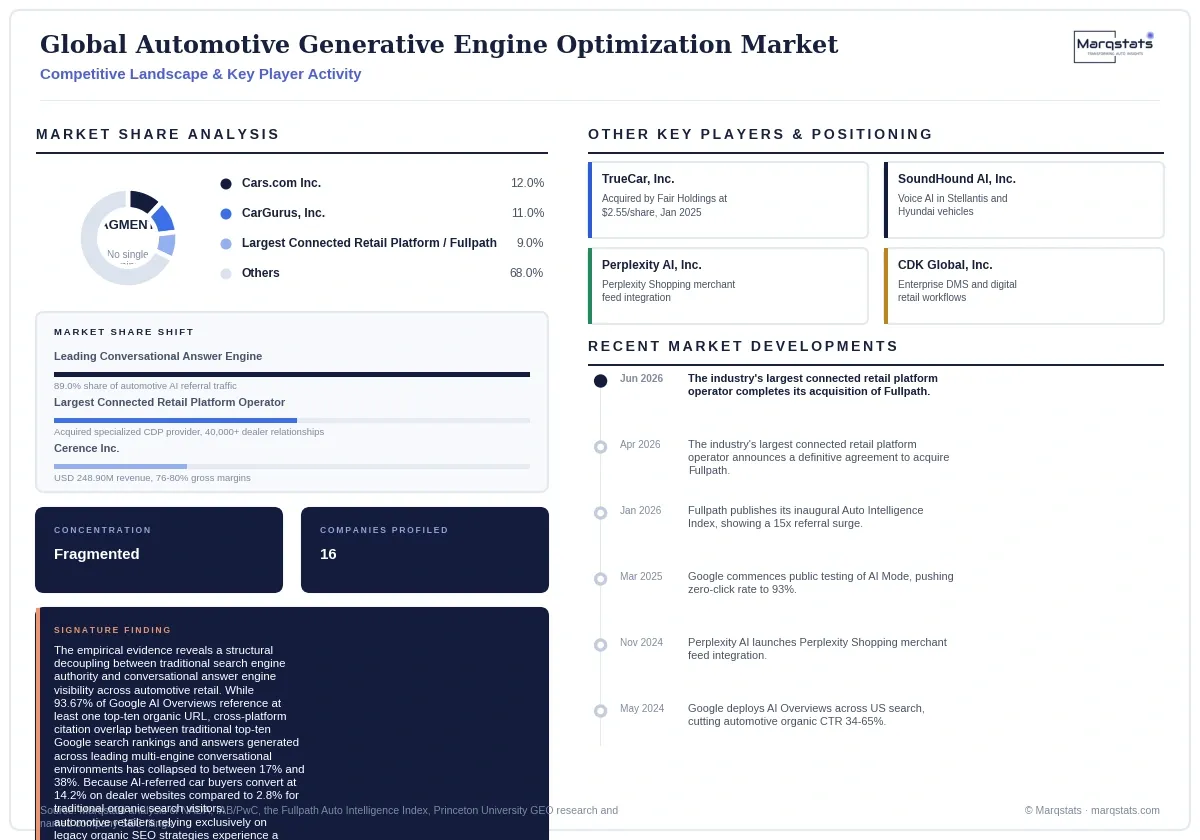Click the Competitive Landscape & Key Player Activity subtitle
The width and height of the screenshot is (1200, 840).
click(x=200, y=74)
